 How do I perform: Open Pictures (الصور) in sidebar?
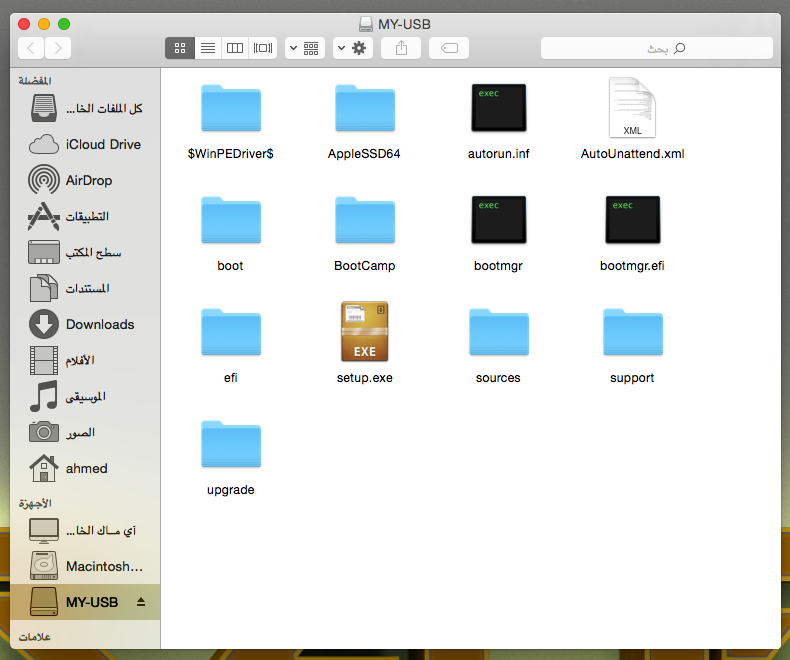(85, 433)
